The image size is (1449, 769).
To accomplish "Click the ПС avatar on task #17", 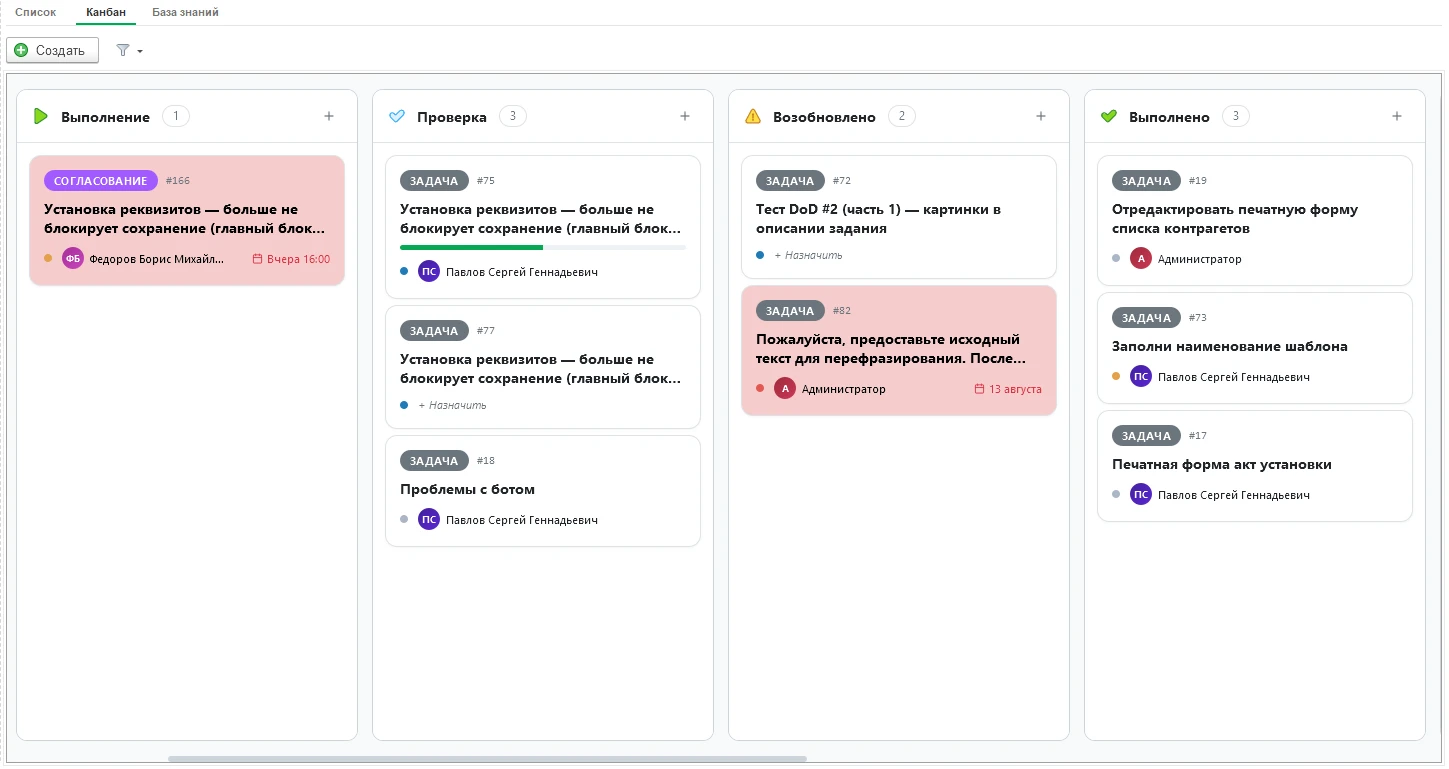I will click(1141, 494).
